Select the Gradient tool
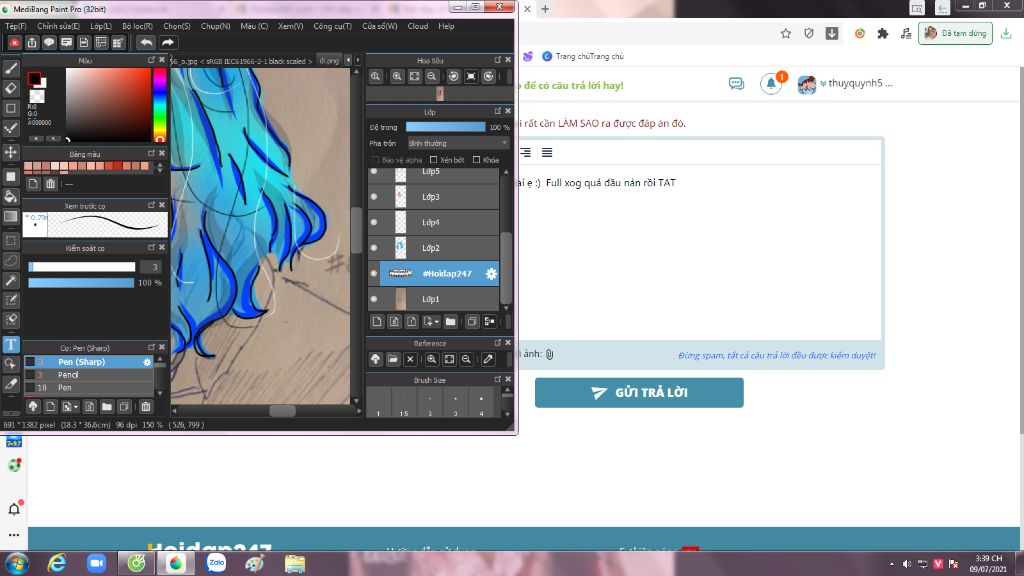The image size is (1024, 576). point(10,216)
